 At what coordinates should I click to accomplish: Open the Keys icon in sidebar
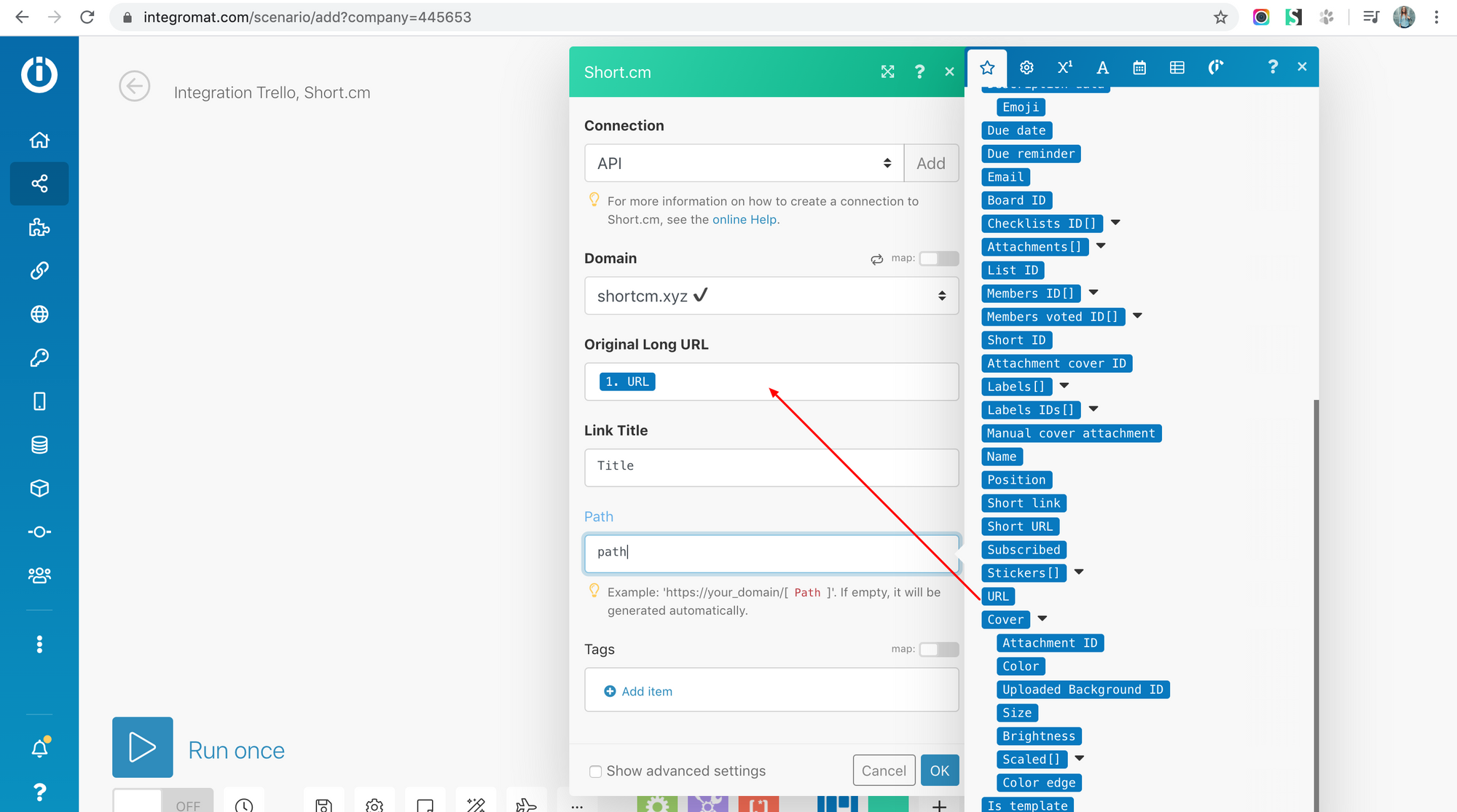click(x=39, y=358)
